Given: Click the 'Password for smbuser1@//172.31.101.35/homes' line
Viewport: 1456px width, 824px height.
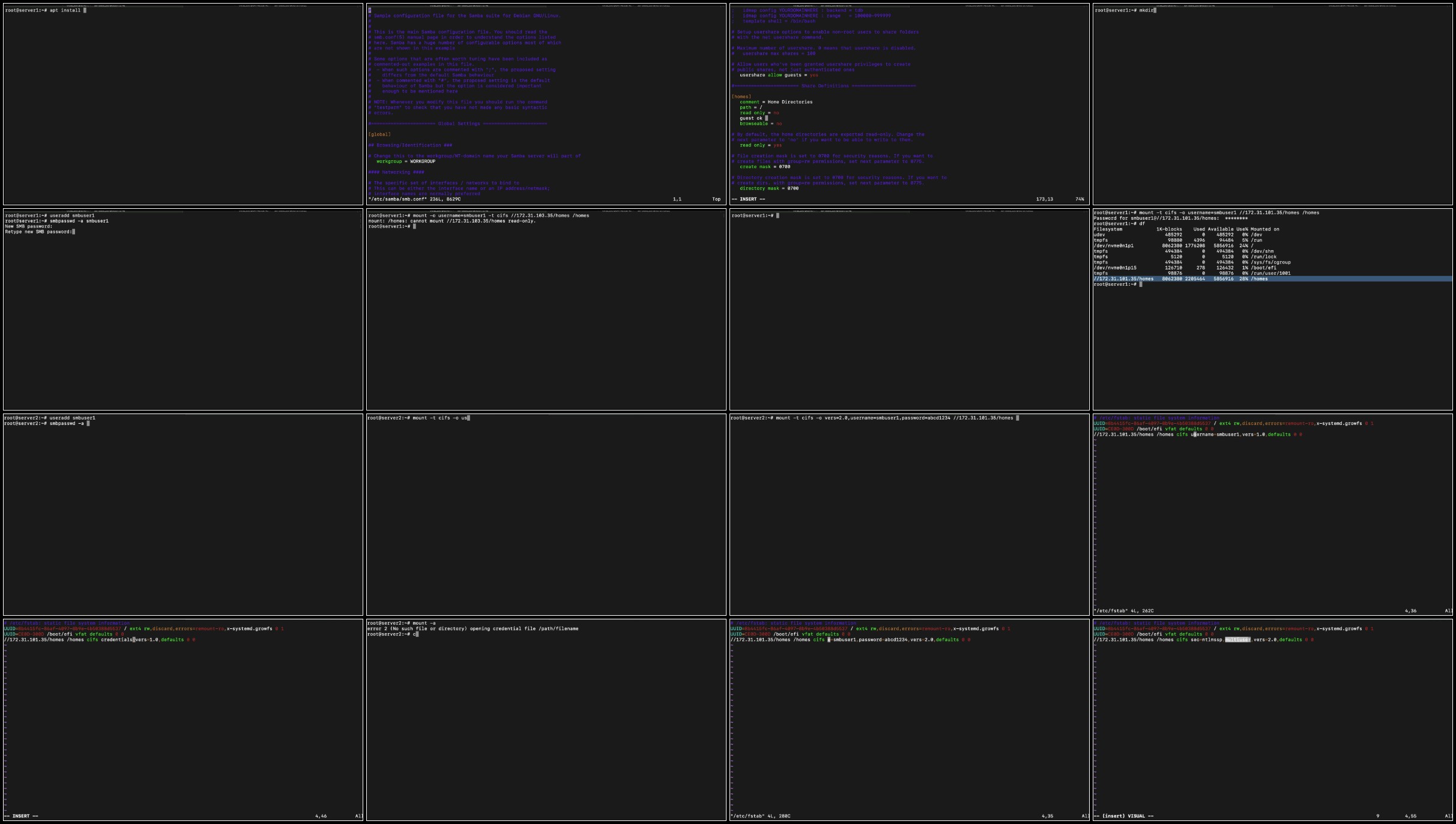Looking at the screenshot, I should click(x=1170, y=218).
